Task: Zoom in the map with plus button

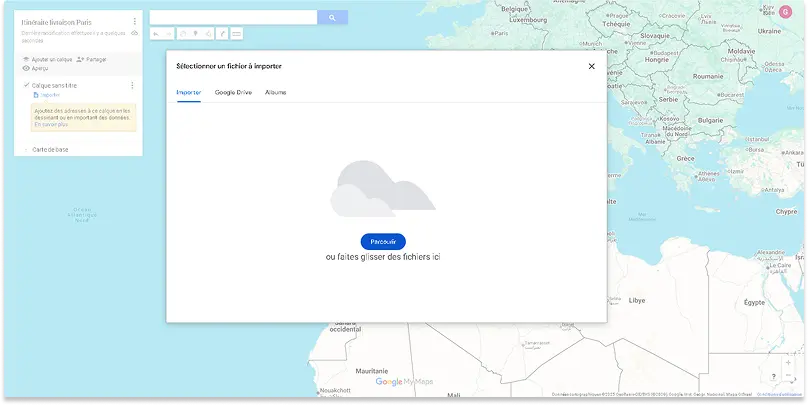Action: tap(788, 363)
